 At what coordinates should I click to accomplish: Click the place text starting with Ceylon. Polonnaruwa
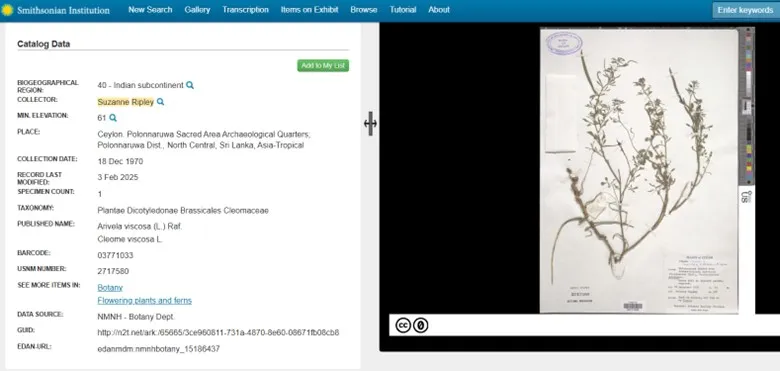204,140
